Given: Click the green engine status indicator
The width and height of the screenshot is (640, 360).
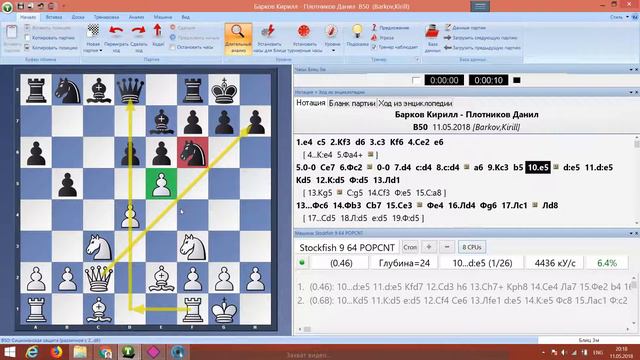Looking at the screenshot, I should (302, 262).
